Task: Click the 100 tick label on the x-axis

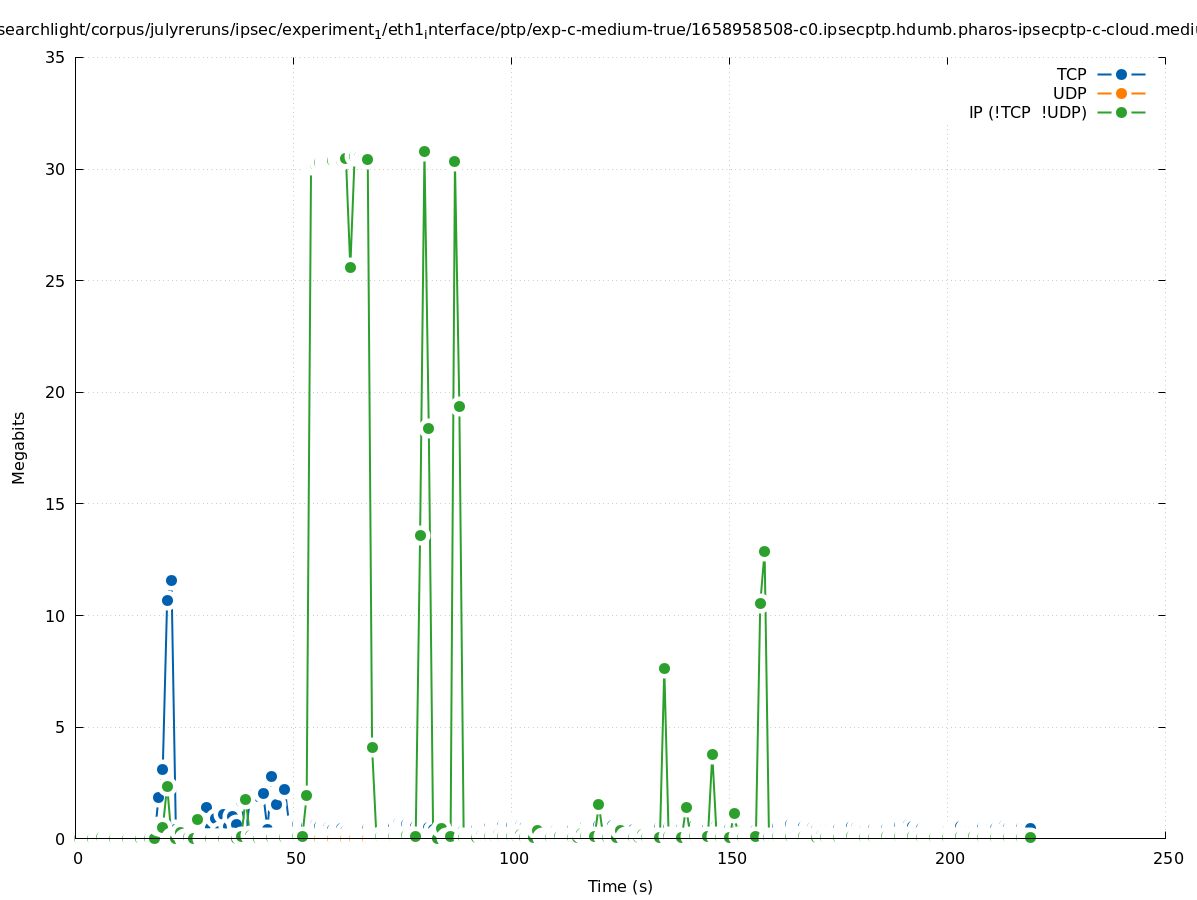Action: 512,858
